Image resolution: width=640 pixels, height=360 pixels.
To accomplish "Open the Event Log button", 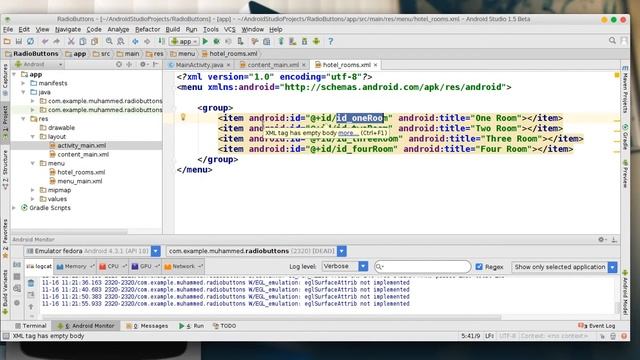I will tap(597, 326).
